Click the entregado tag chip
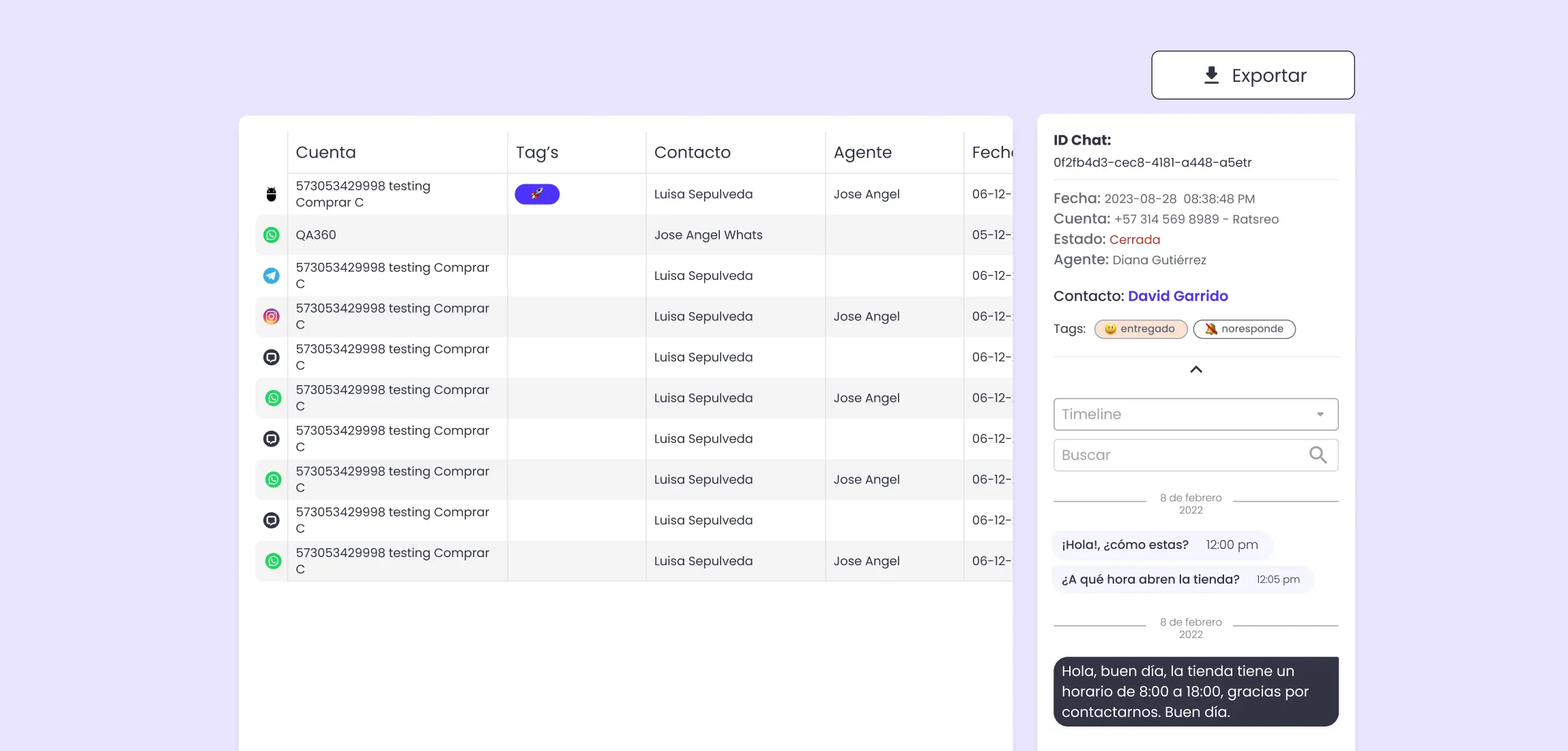1568x751 pixels. click(1141, 329)
